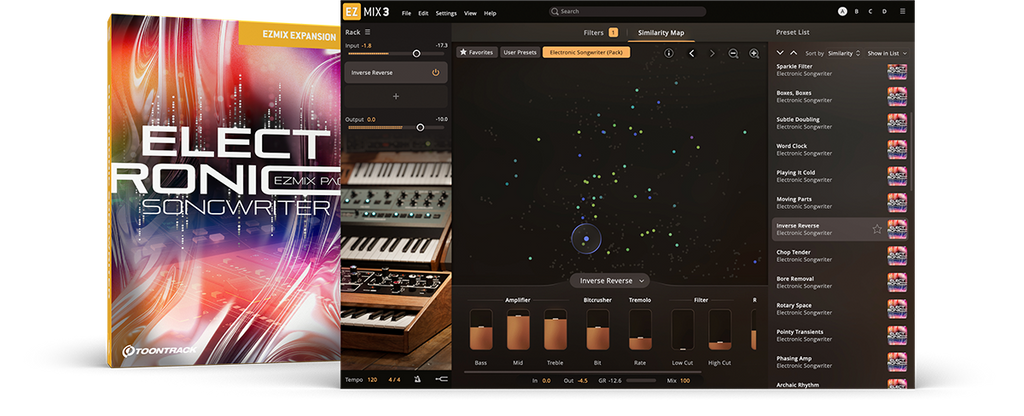Image resolution: width=1024 pixels, height=416 pixels.
Task: Select the previous preset with the up chevron
Action: pyautogui.click(x=793, y=53)
